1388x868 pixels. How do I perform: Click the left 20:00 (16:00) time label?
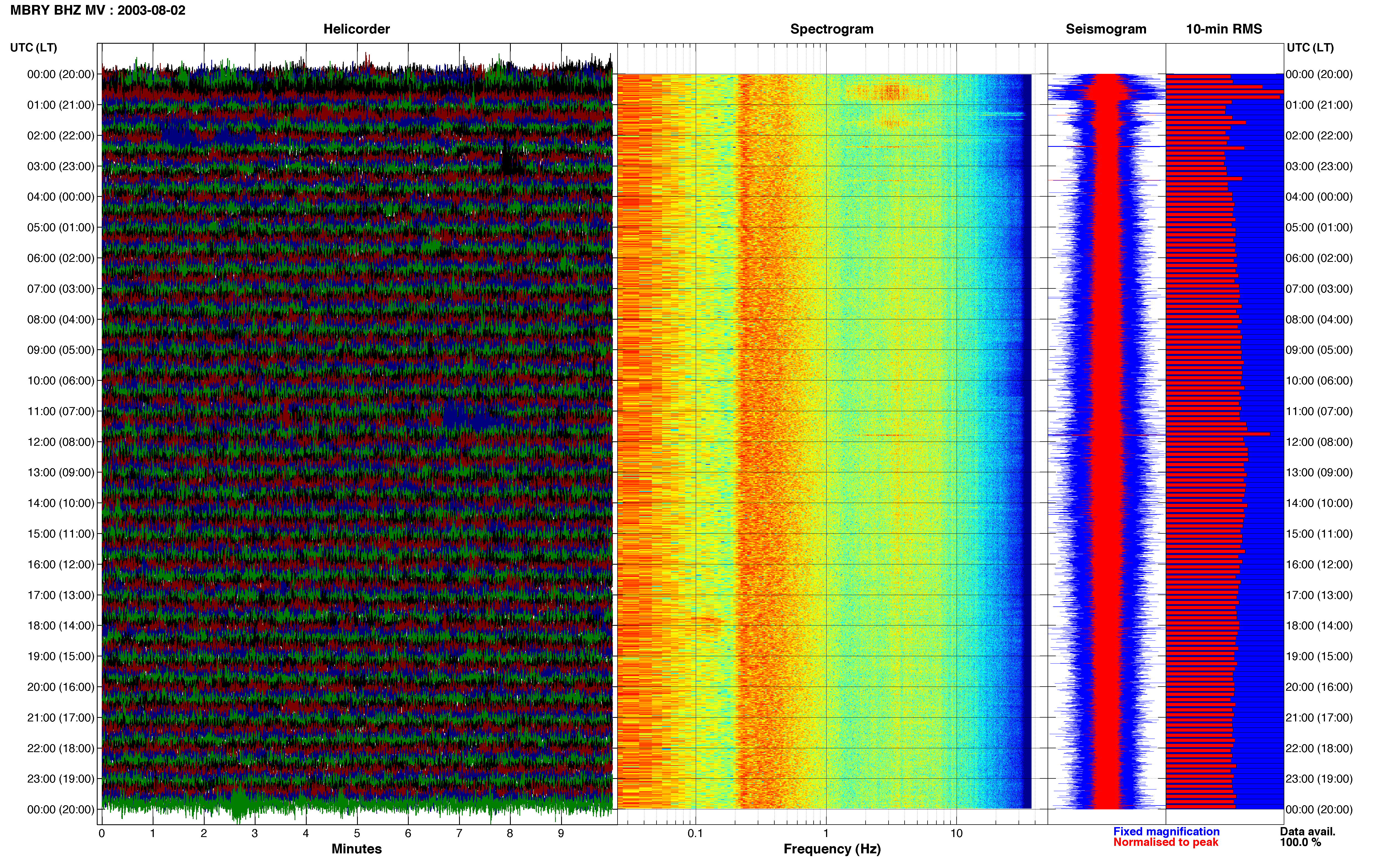click(x=61, y=687)
